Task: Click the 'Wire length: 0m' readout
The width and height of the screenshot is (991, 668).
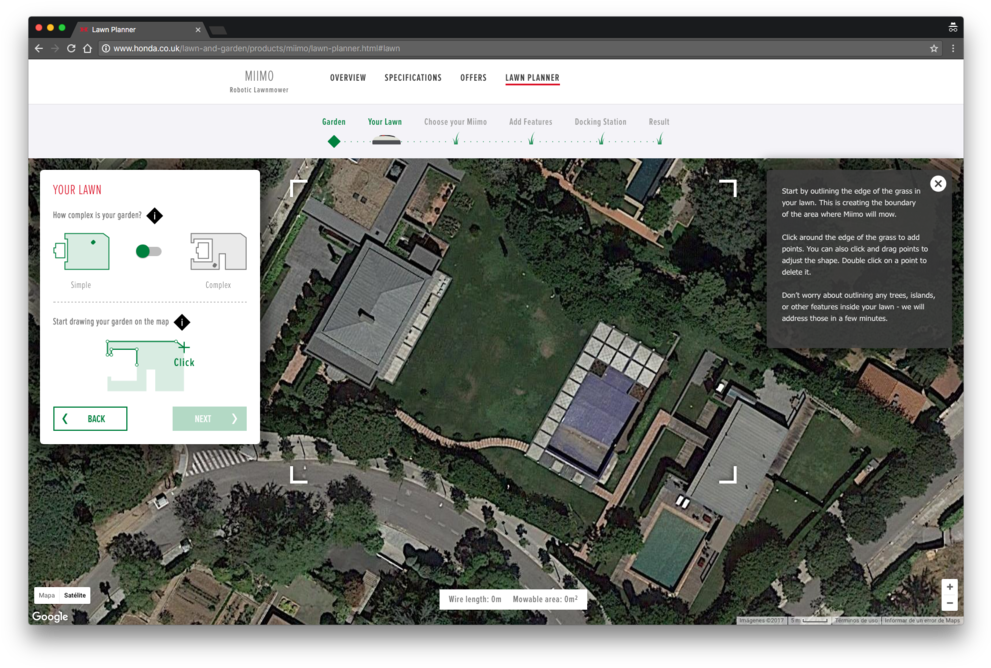Action: pyautogui.click(x=475, y=599)
